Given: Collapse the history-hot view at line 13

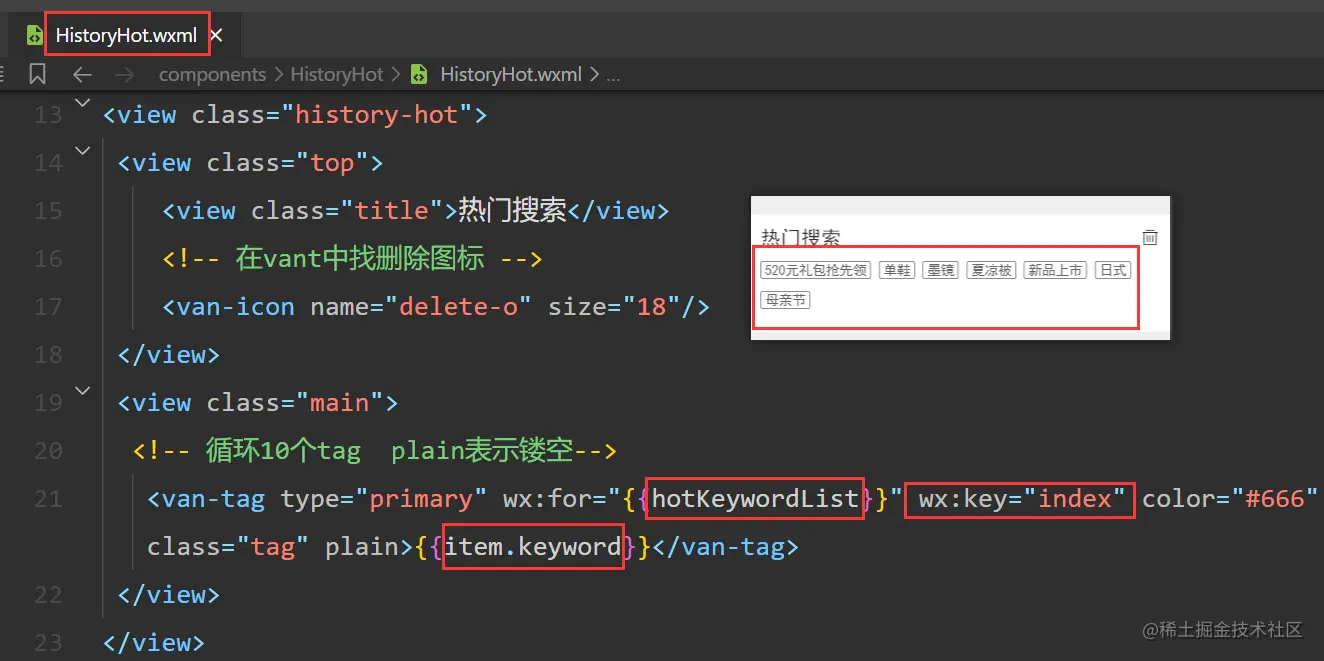Looking at the screenshot, I should tap(82, 103).
